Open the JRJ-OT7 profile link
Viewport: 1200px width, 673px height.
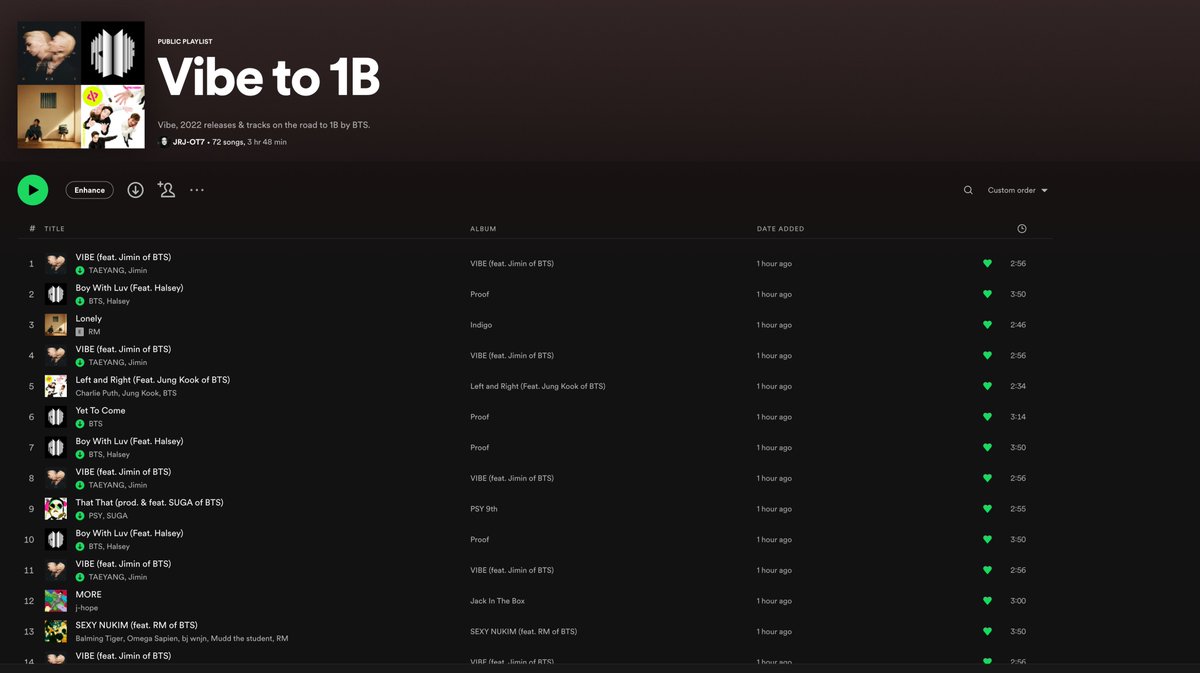188,142
